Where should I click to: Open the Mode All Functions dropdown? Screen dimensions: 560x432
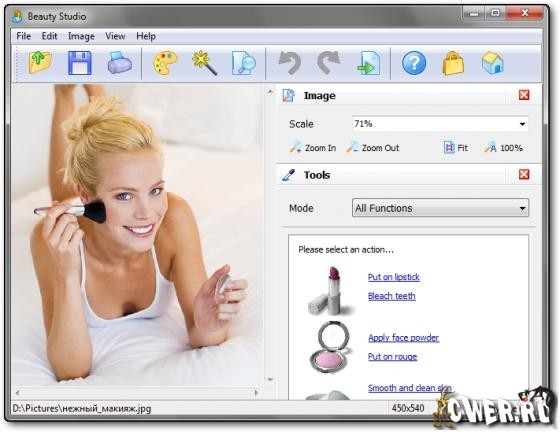click(440, 208)
